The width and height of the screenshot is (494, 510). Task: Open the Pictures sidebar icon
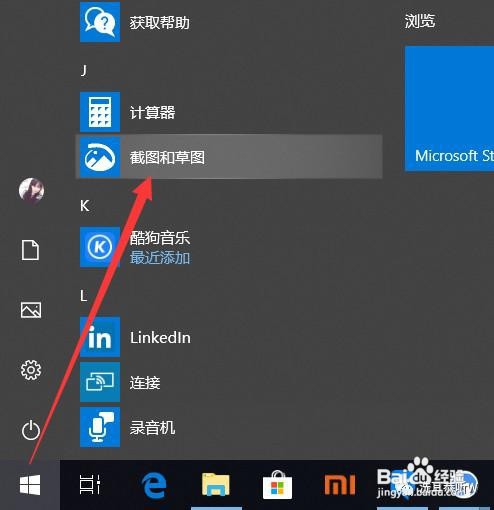click(x=31, y=310)
